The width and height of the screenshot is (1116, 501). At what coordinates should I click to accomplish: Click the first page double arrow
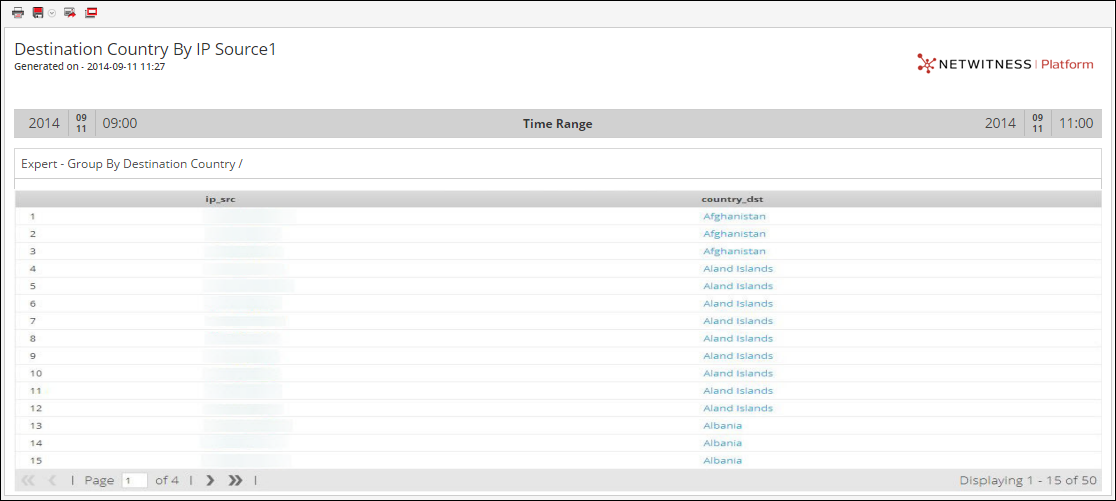coord(28,480)
